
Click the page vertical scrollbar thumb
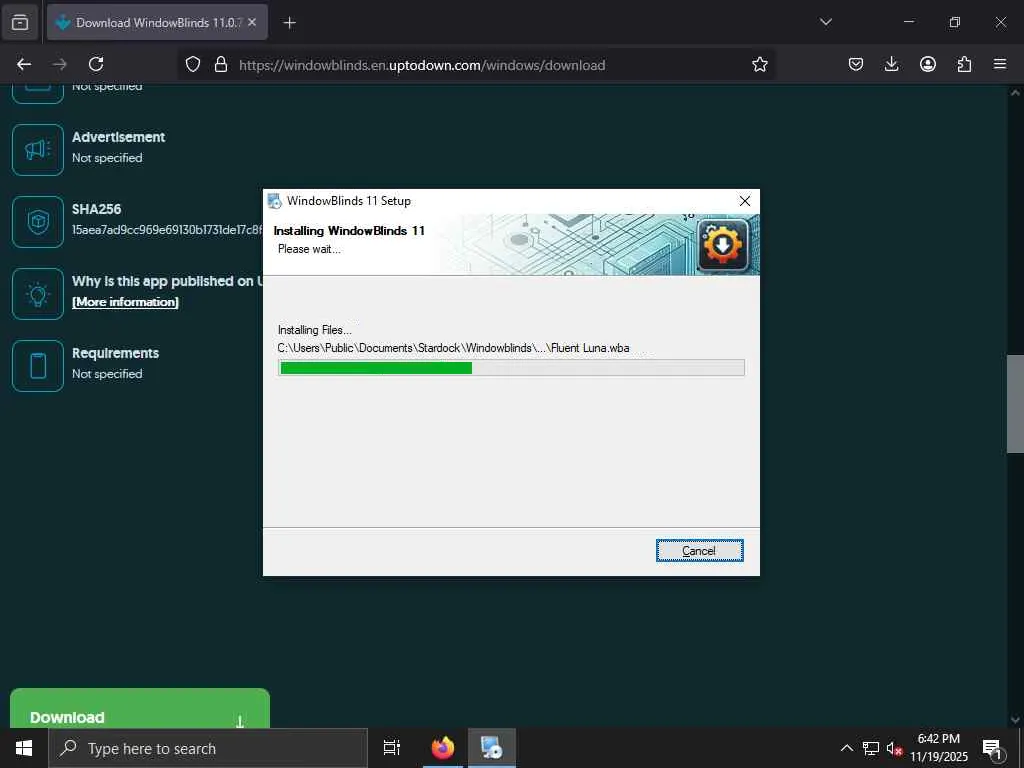1015,404
